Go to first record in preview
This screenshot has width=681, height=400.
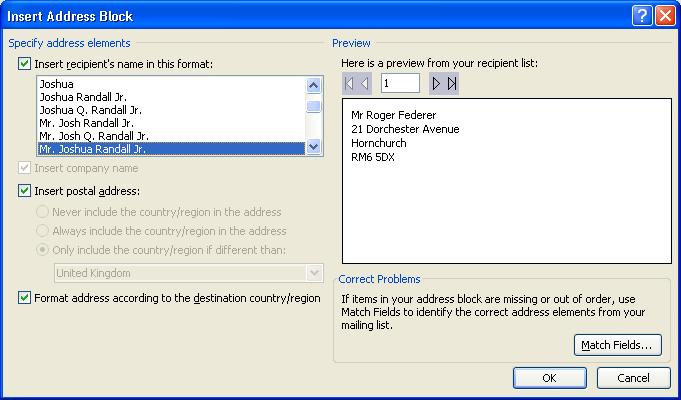coord(349,83)
